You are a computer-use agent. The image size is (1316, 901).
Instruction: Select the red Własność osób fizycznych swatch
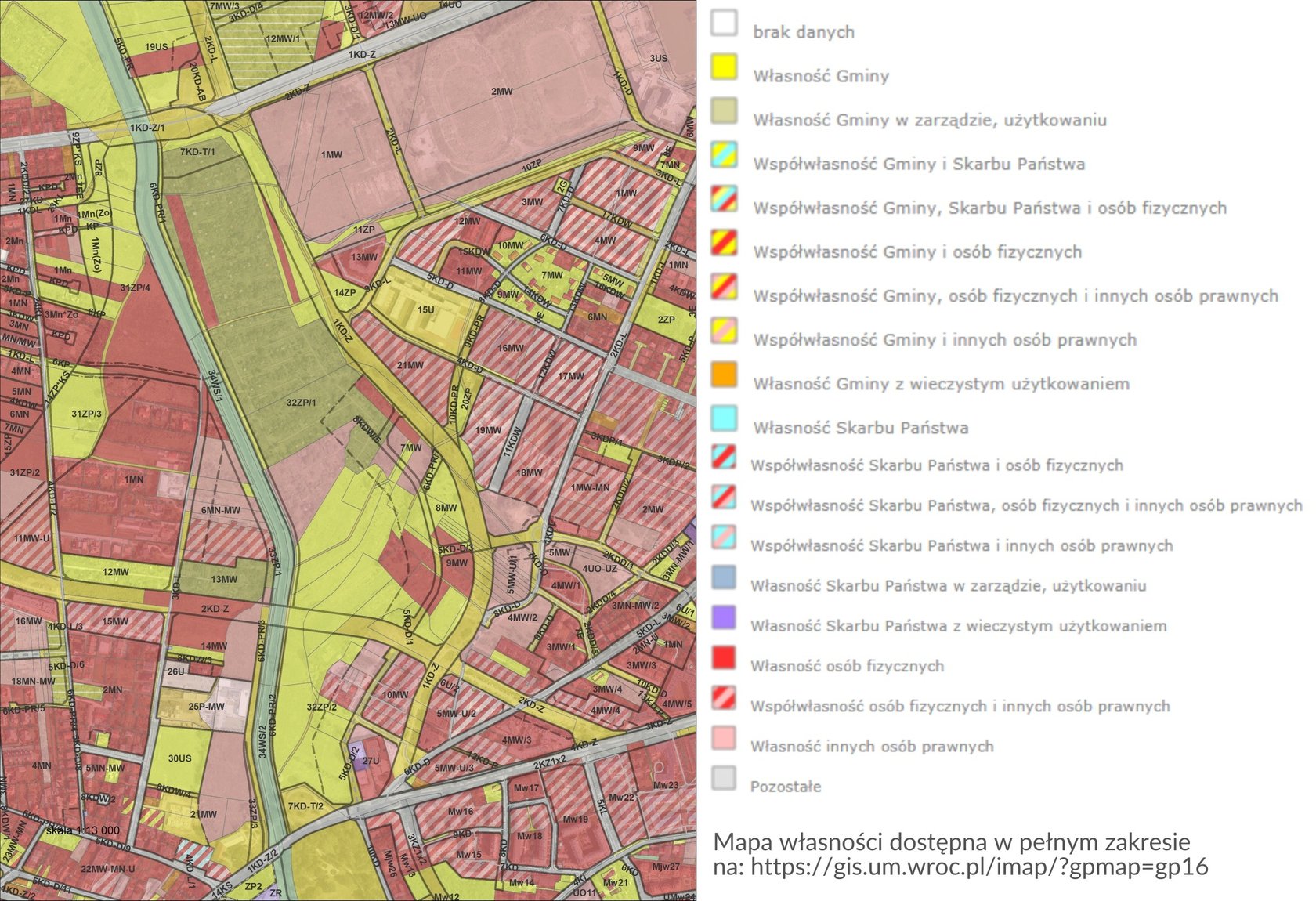[x=724, y=657]
